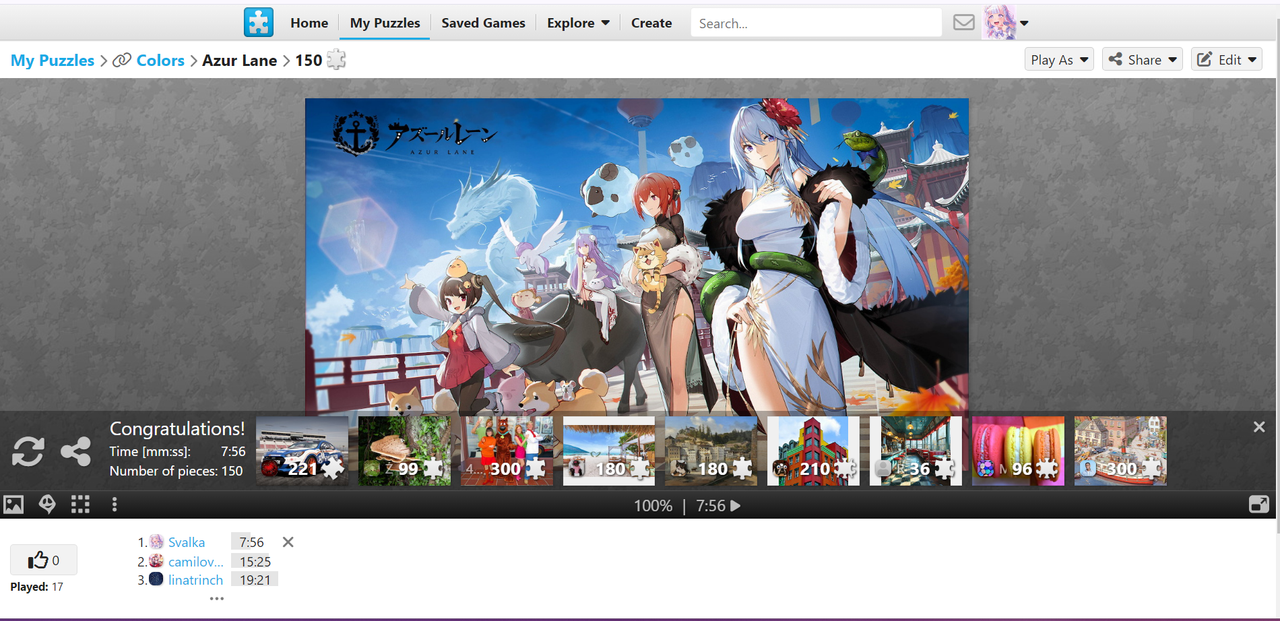
Task: Click the chain link icon before Colors
Action: (x=122, y=60)
